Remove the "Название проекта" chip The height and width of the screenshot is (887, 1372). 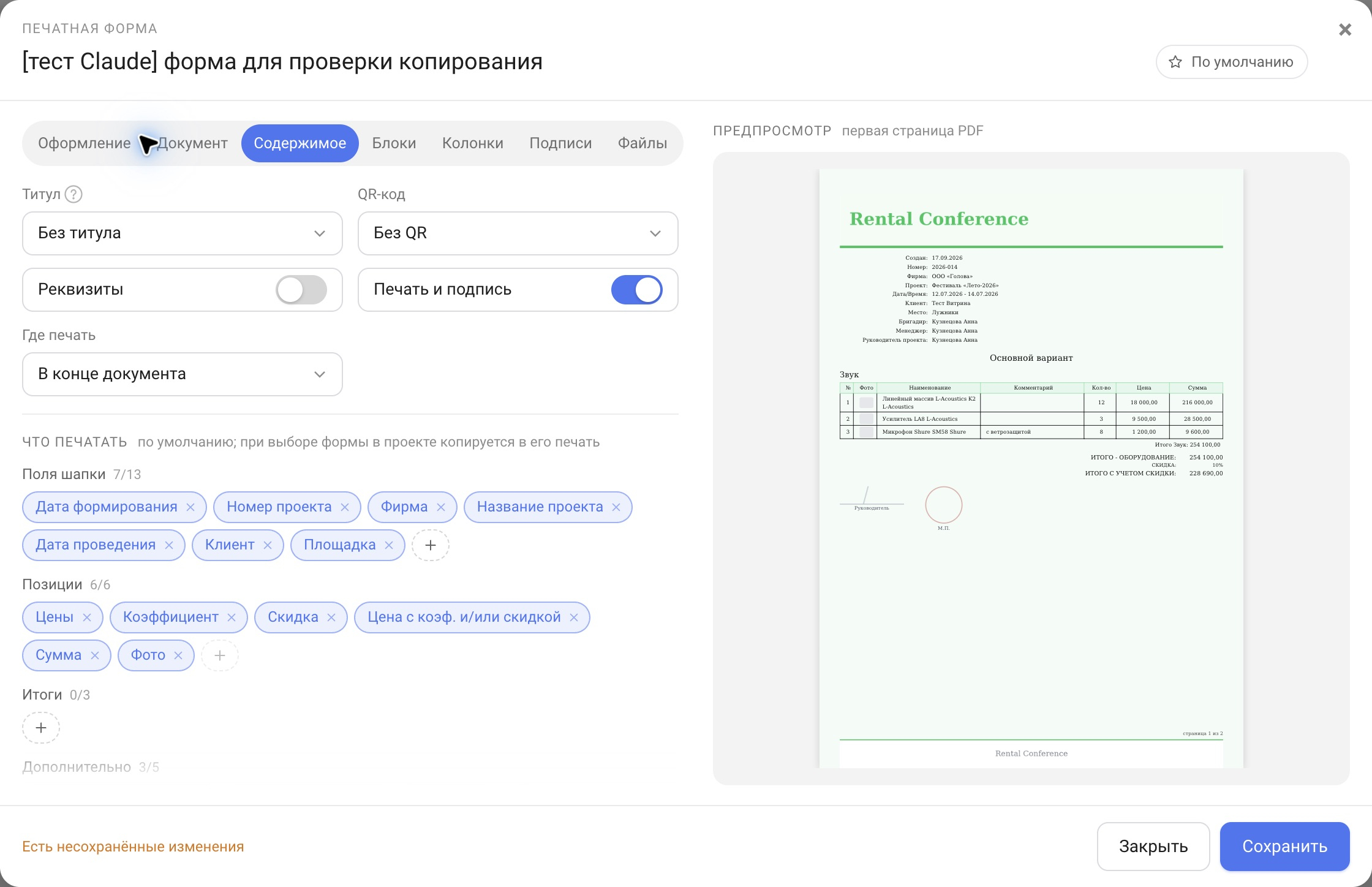[616, 507]
